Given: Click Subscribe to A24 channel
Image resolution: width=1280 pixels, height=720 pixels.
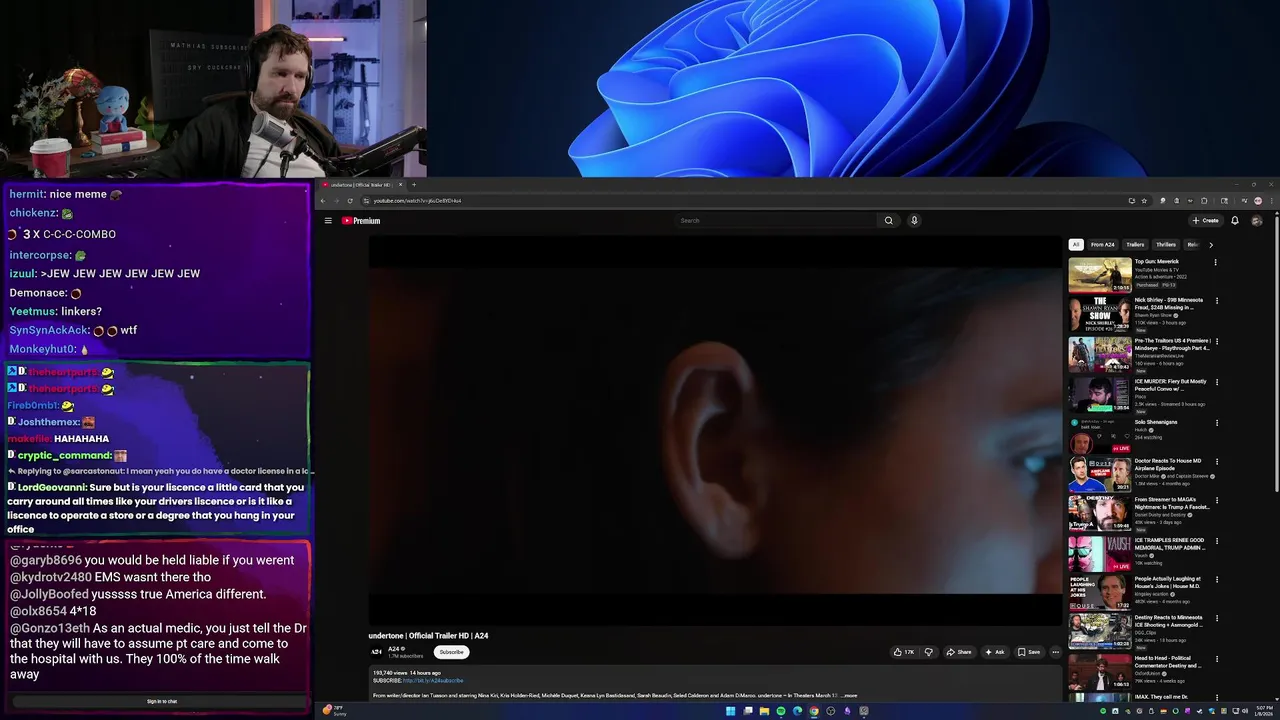Looking at the screenshot, I should click(x=452, y=652).
